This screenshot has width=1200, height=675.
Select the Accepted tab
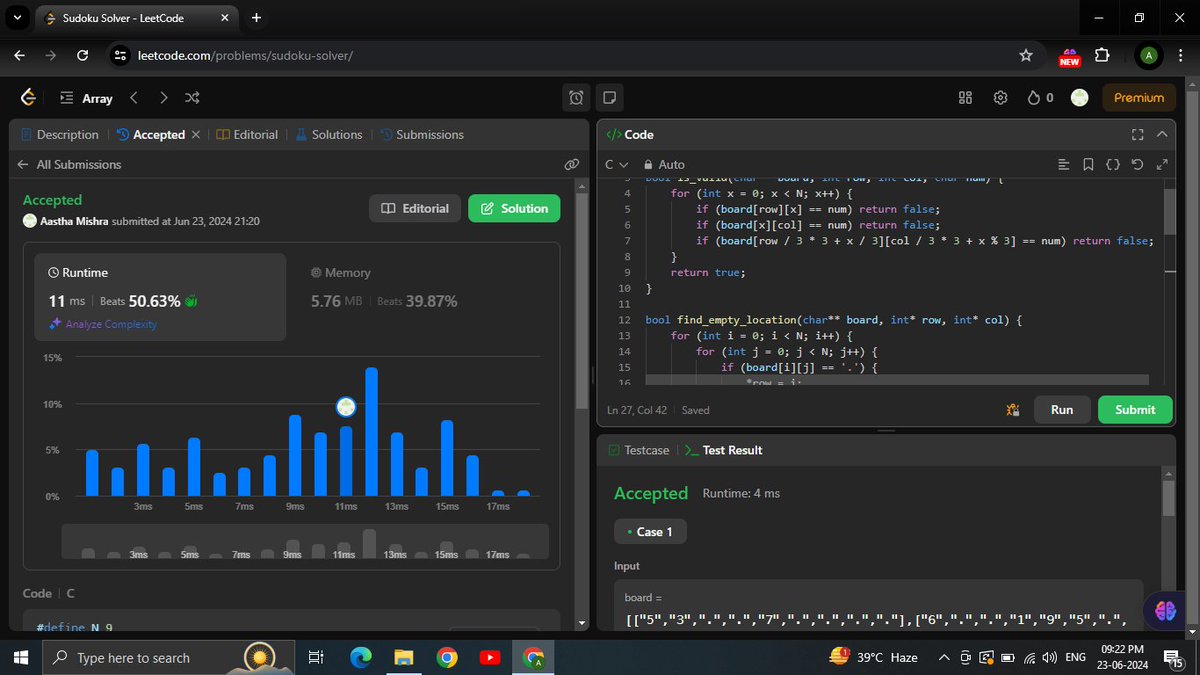coord(151,134)
